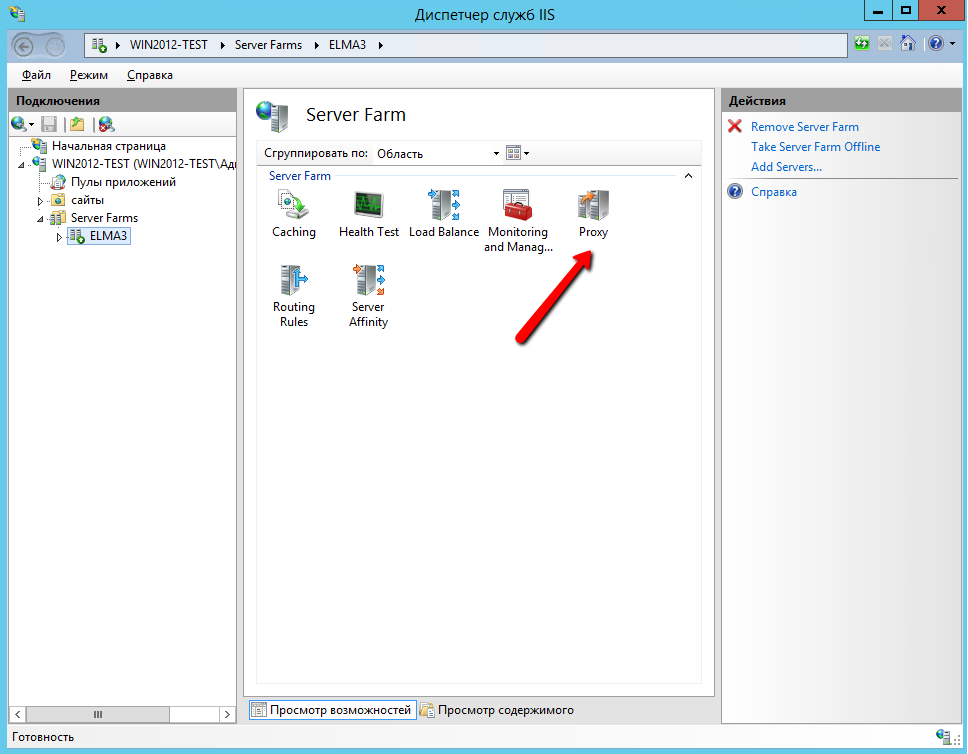Select Пулы приложений in connections tree
This screenshot has height=754, width=968.
point(123,182)
